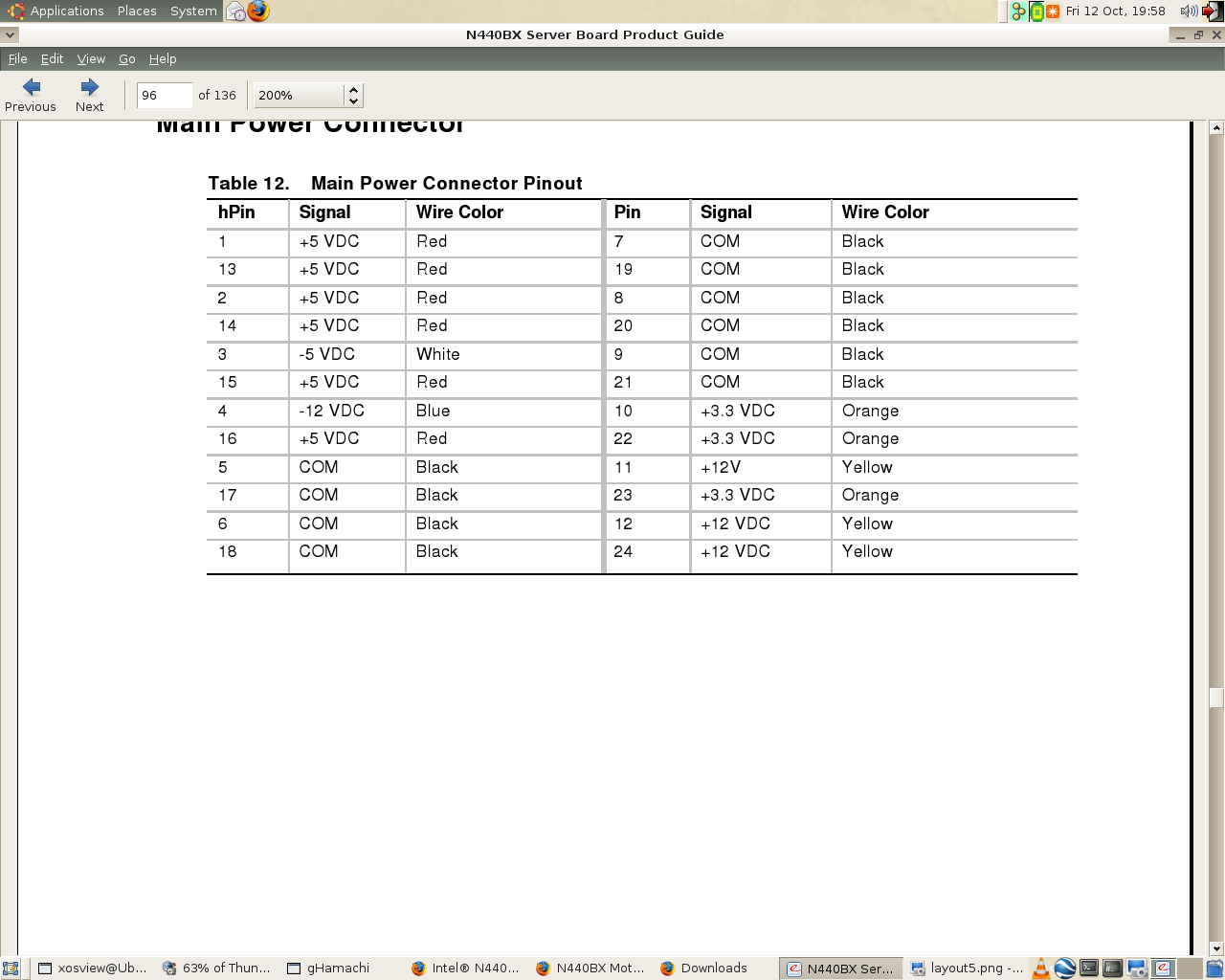1225x980 pixels.
Task: Click the 'White' wire color cell
Action: (438, 354)
